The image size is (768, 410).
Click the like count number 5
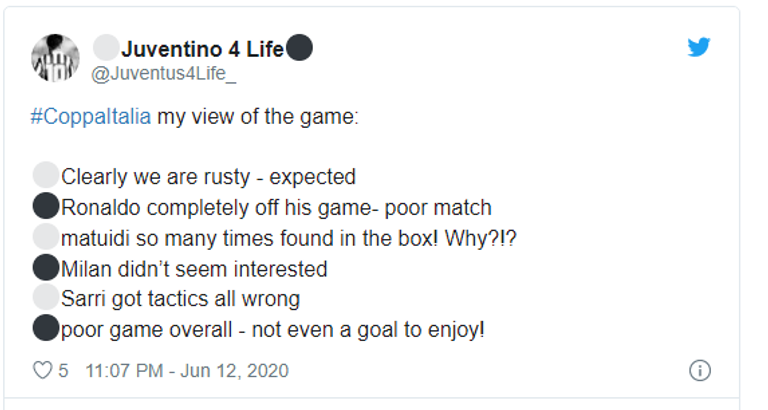coord(63,371)
